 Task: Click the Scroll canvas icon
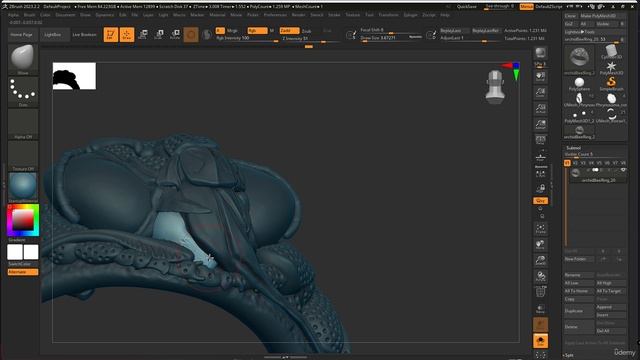click(x=540, y=77)
